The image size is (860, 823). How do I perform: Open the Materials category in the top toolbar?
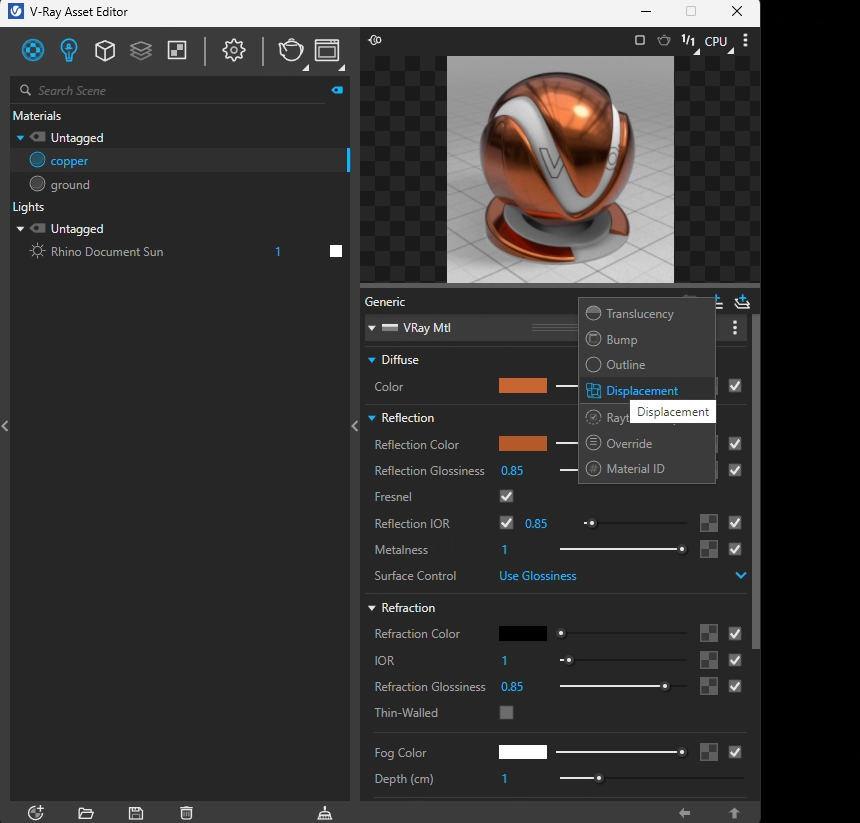coord(33,50)
